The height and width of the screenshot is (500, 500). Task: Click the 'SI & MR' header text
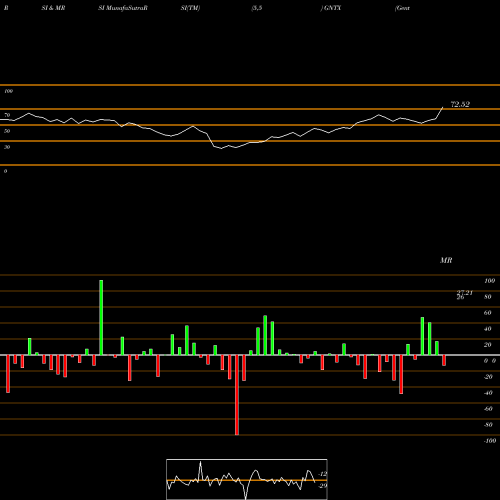[x=53, y=8]
